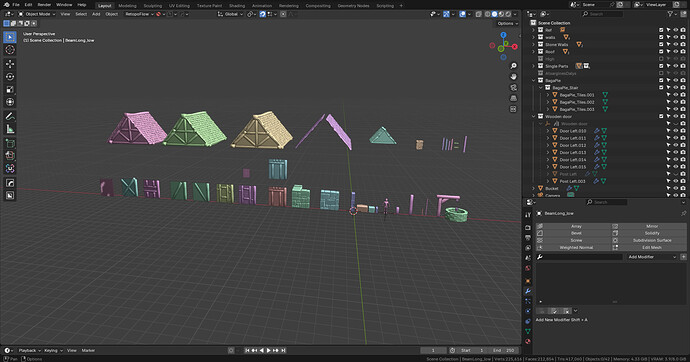Open the Object Mode dropdown

[x=37, y=14]
